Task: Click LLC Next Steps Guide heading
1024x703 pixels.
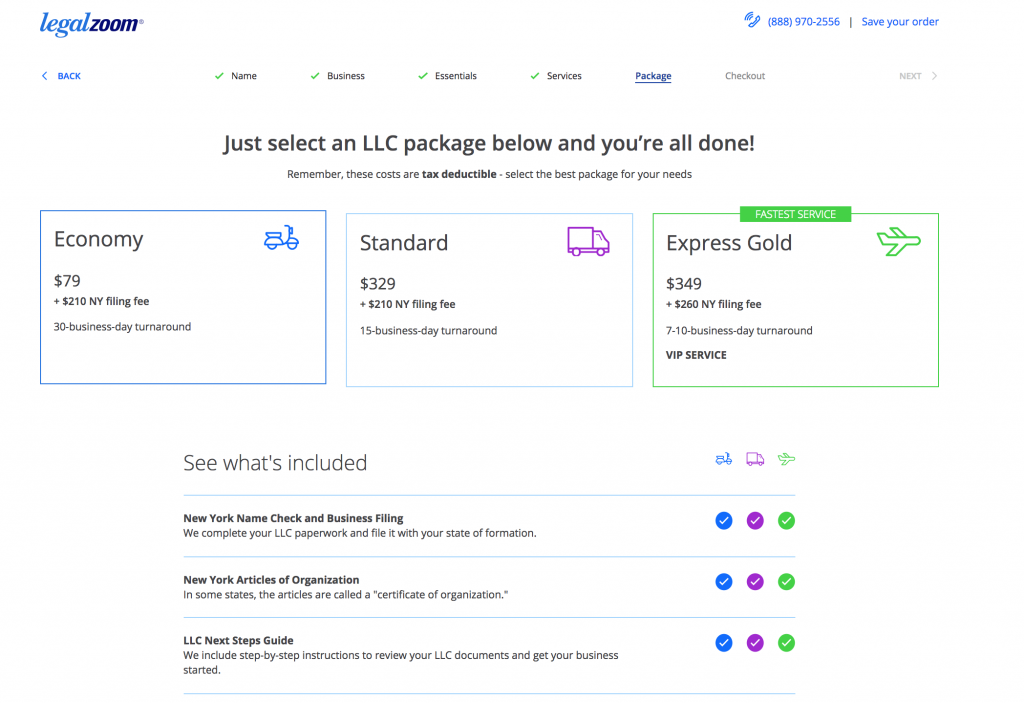Action: (238, 640)
